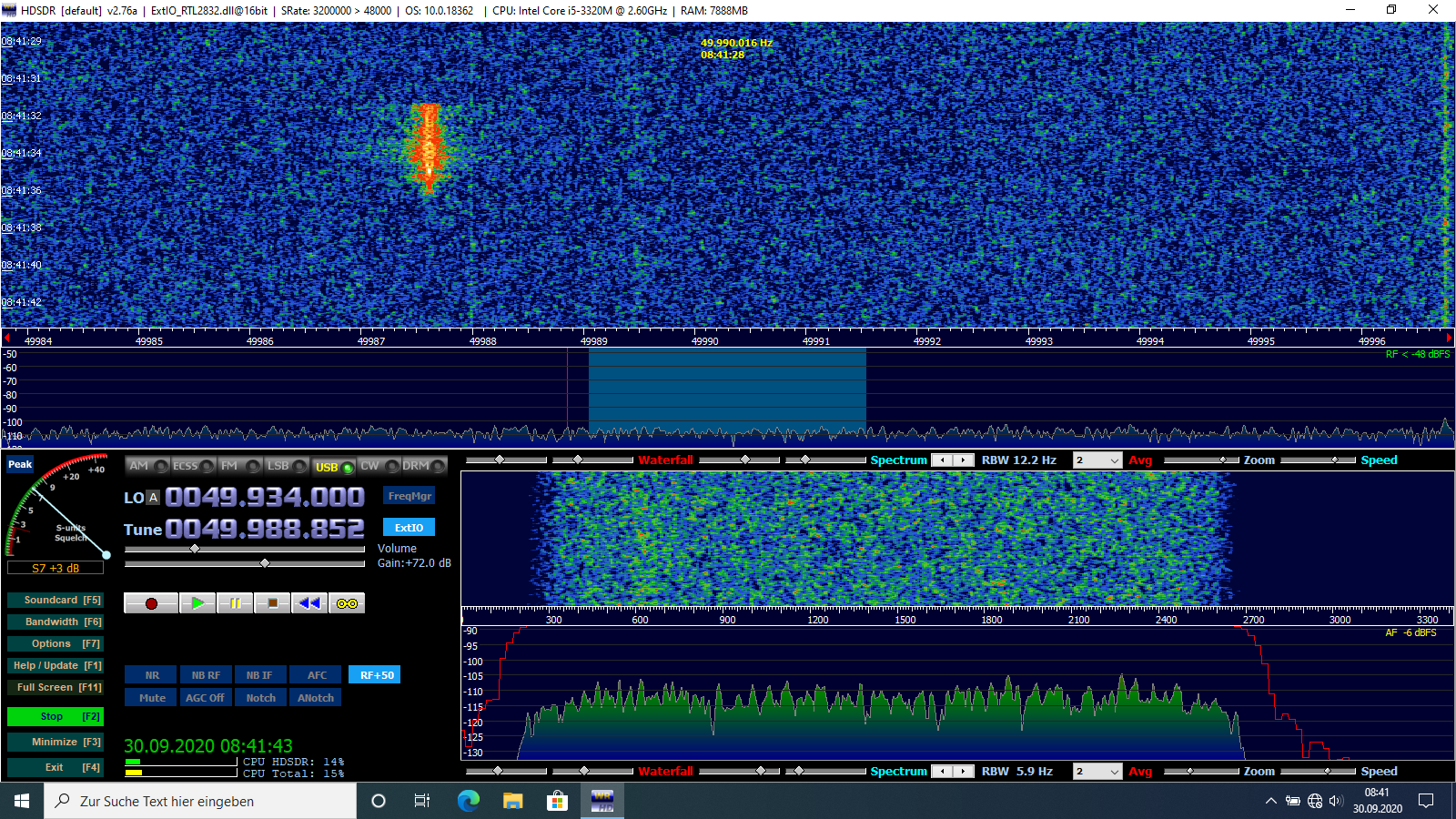Open Task View in the taskbar
This screenshot has width=1456, height=819.
click(422, 801)
